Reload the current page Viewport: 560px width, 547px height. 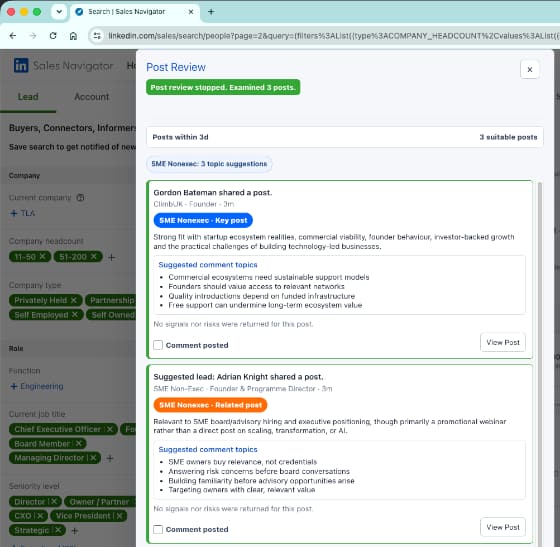pos(53,36)
